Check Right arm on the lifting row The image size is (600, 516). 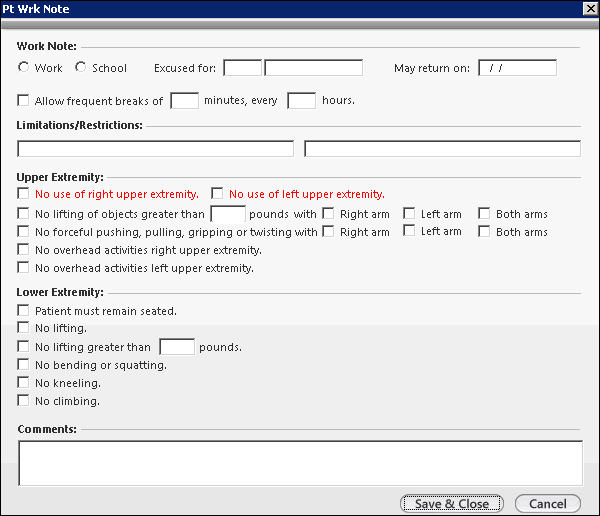[x=328, y=213]
